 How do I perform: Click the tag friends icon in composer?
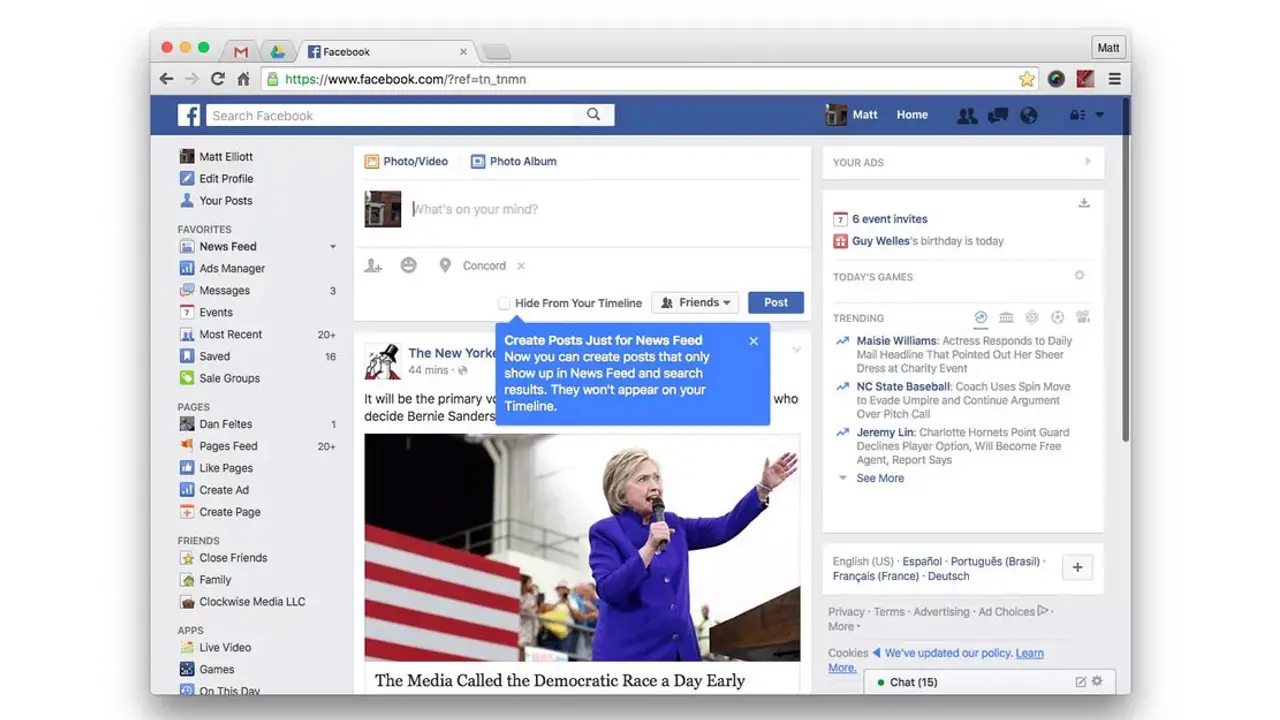point(373,266)
